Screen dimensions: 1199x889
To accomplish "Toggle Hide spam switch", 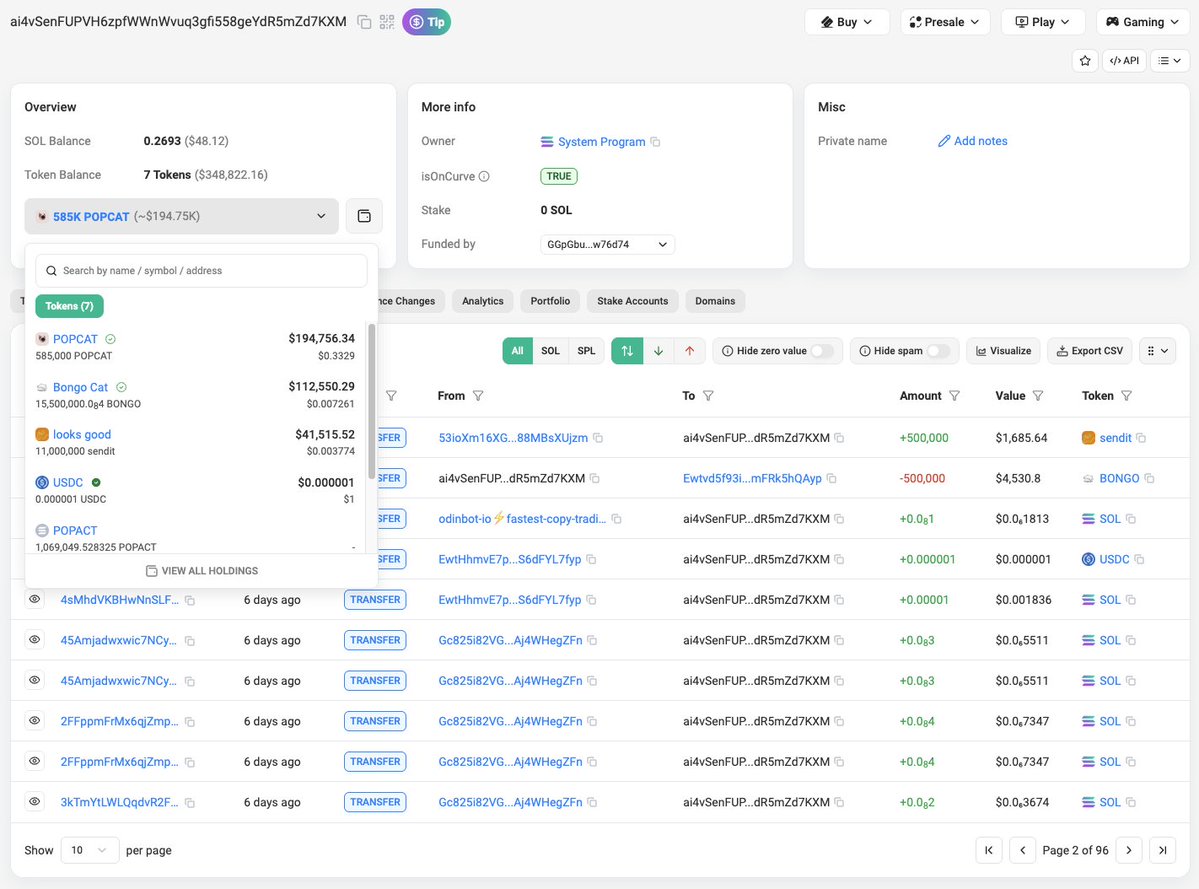I will [938, 351].
